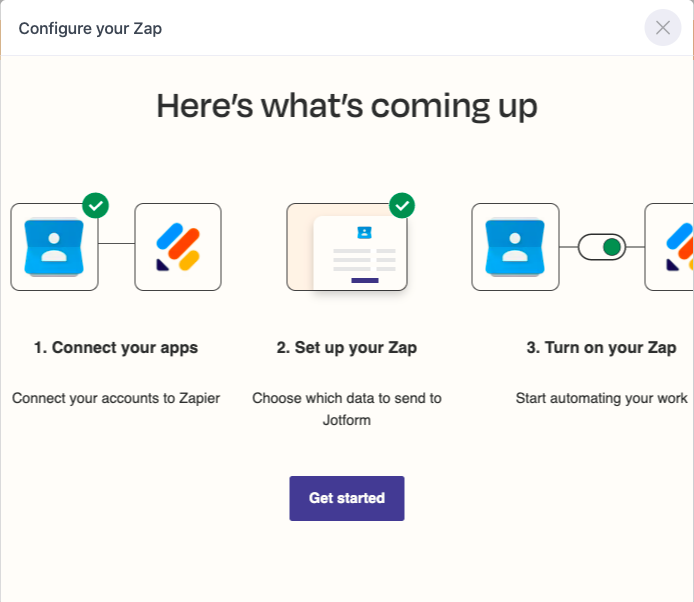The height and width of the screenshot is (602, 694).
Task: Click the green checkmark on Connect your apps
Action: pyautogui.click(x=96, y=205)
